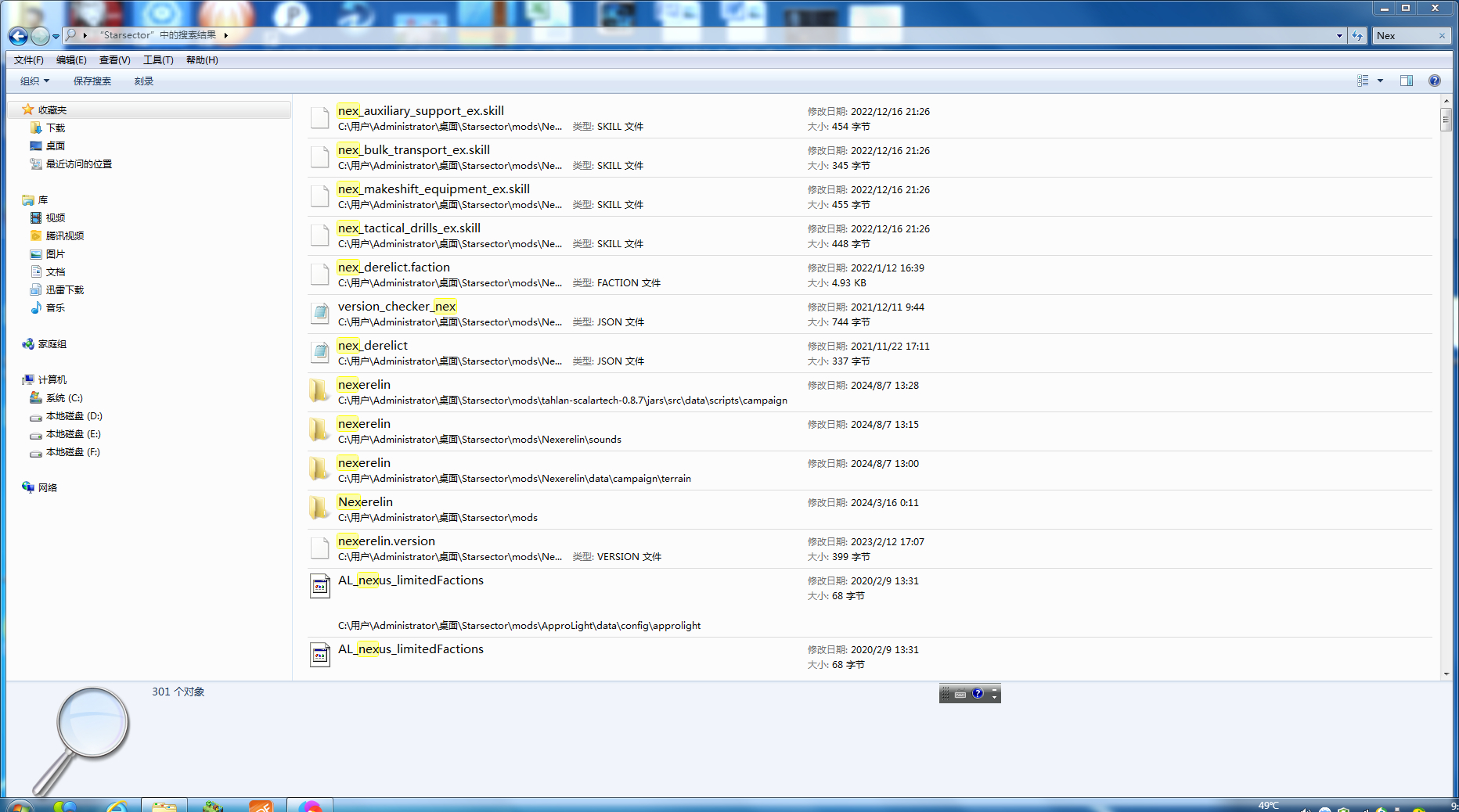
Task: Open the 组织 dropdown menu
Action: pos(34,81)
